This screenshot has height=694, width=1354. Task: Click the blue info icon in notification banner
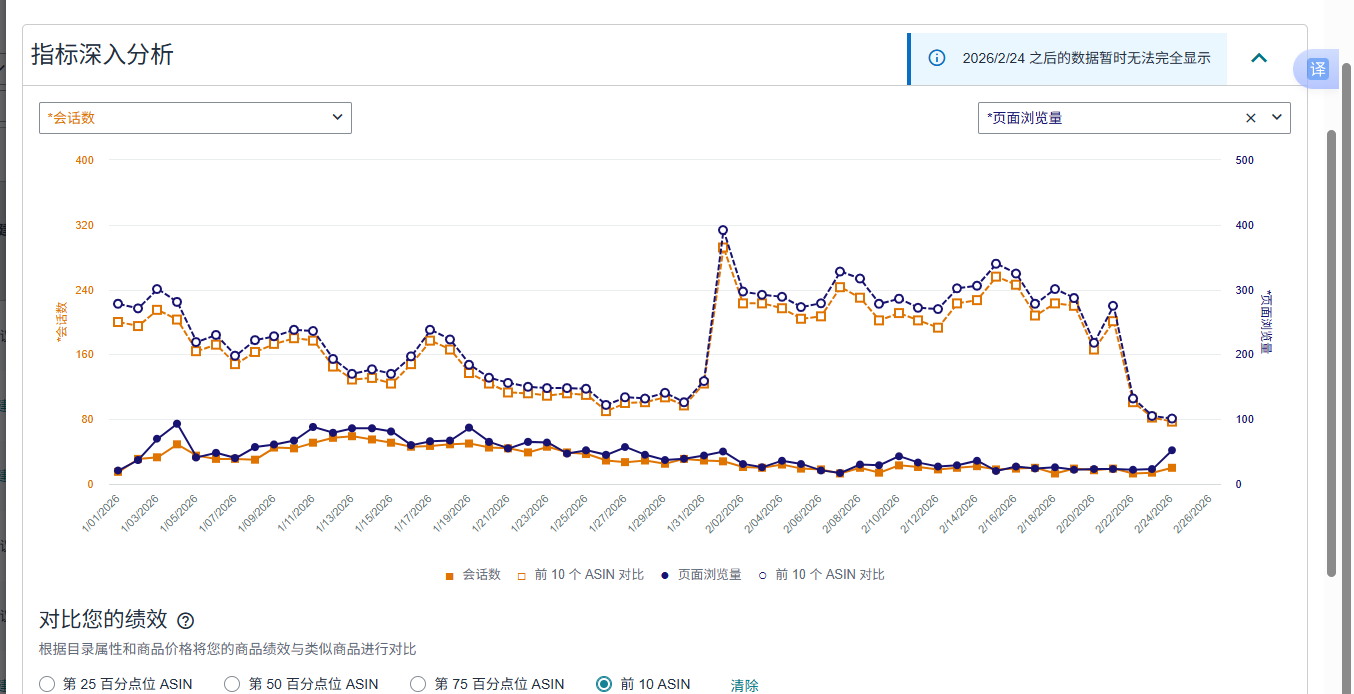coord(937,58)
